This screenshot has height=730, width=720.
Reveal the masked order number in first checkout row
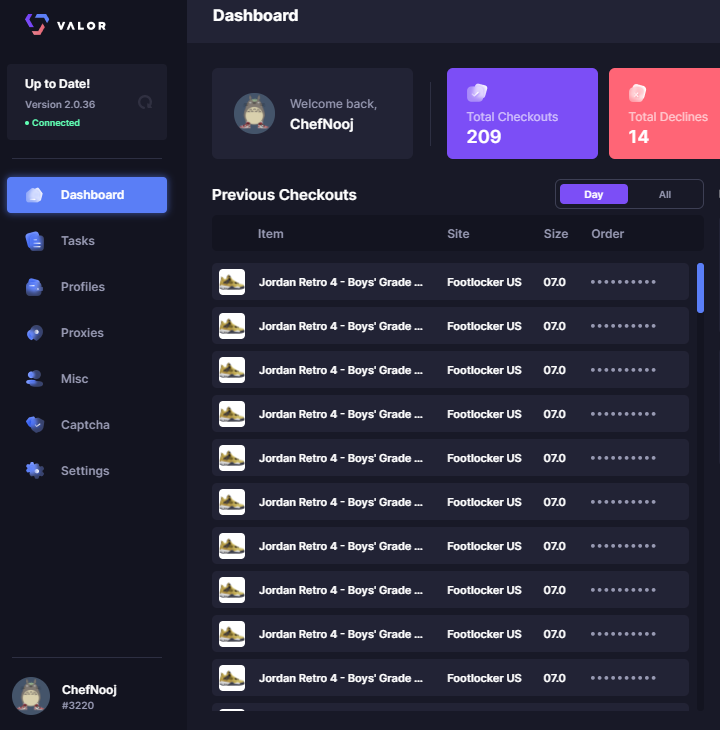tap(623, 282)
